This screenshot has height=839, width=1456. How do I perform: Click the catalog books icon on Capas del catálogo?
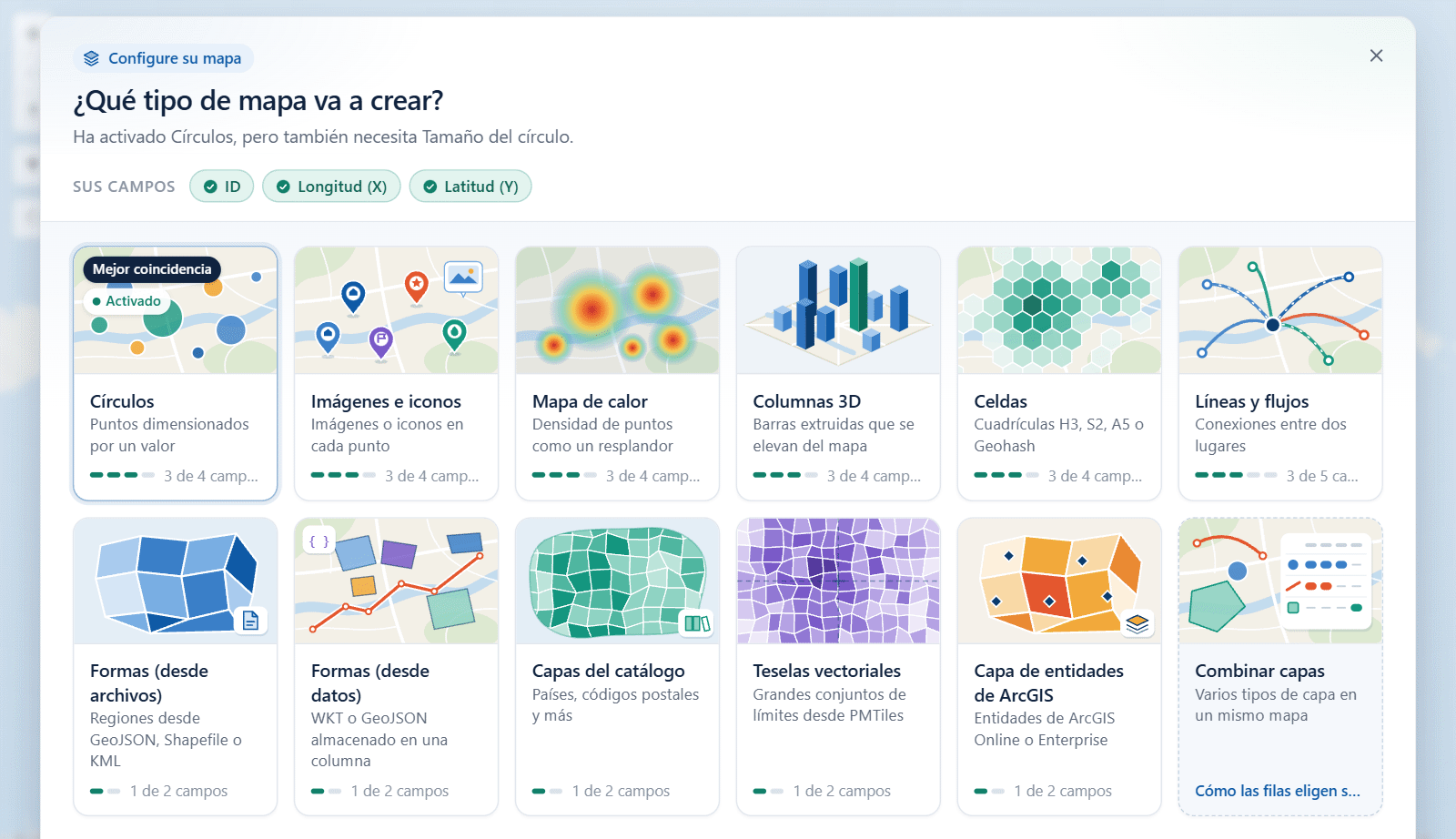[x=697, y=623]
